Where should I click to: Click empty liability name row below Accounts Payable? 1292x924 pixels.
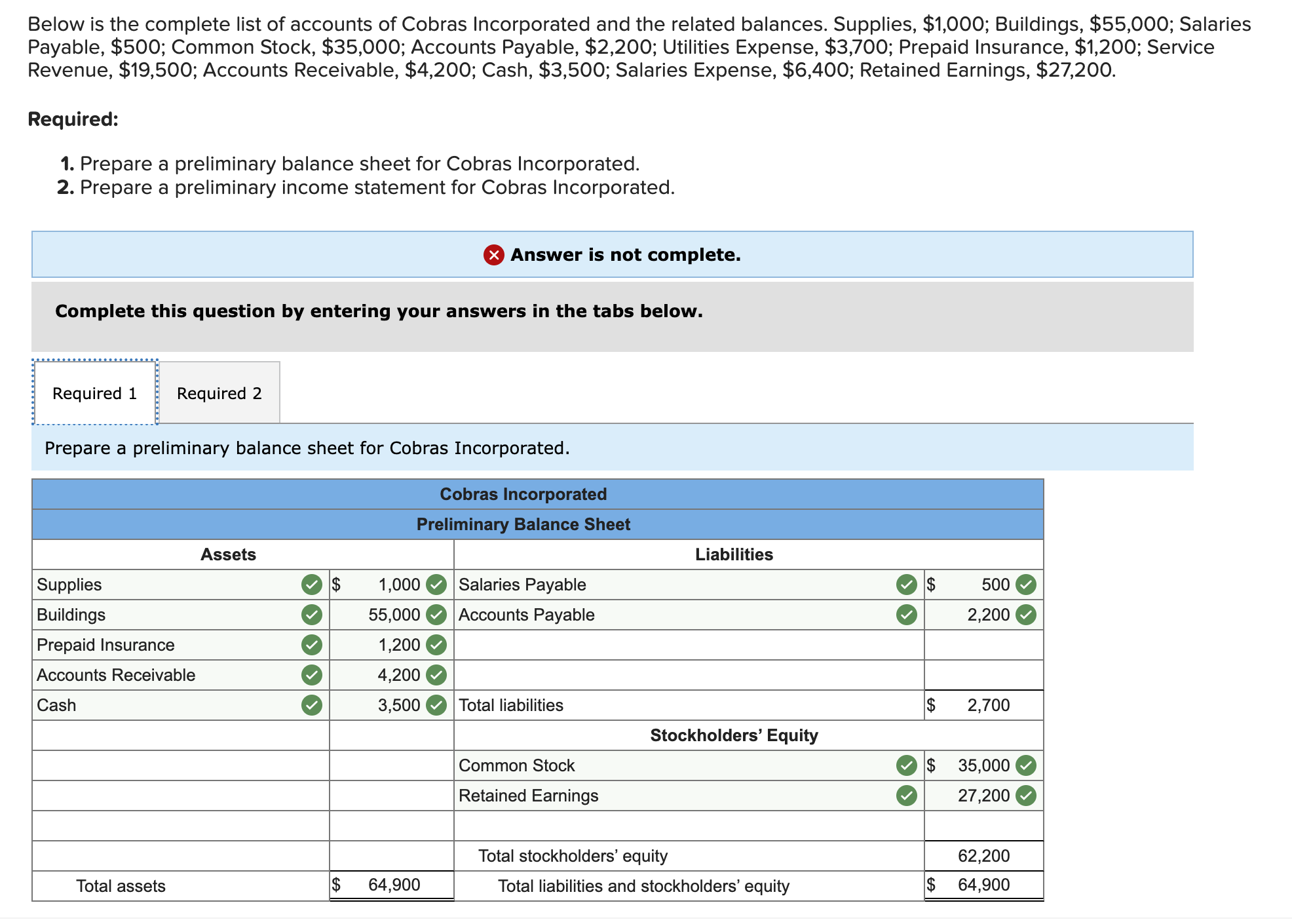pyautogui.click(x=688, y=645)
